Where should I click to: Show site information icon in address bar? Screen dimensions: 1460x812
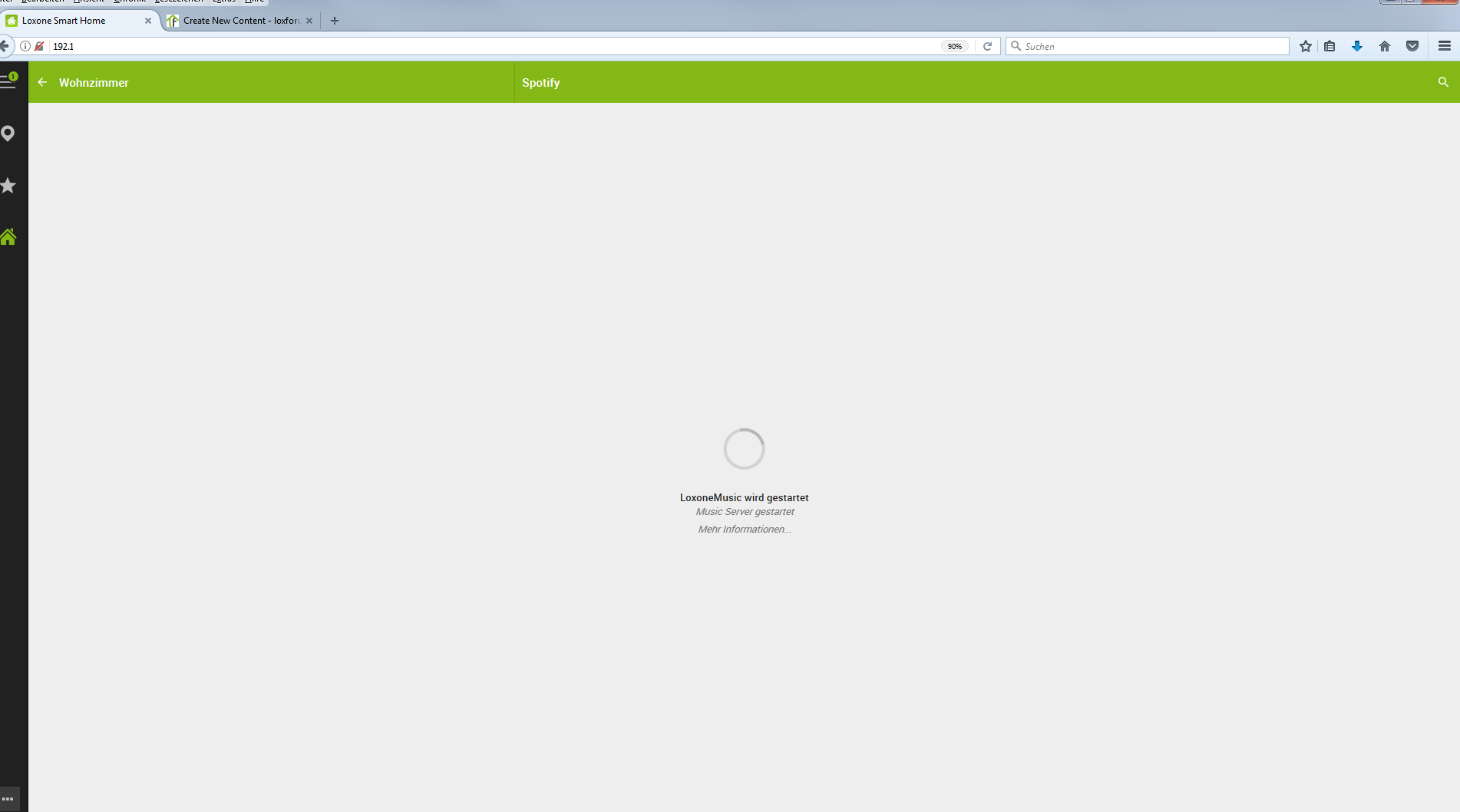tap(25, 46)
